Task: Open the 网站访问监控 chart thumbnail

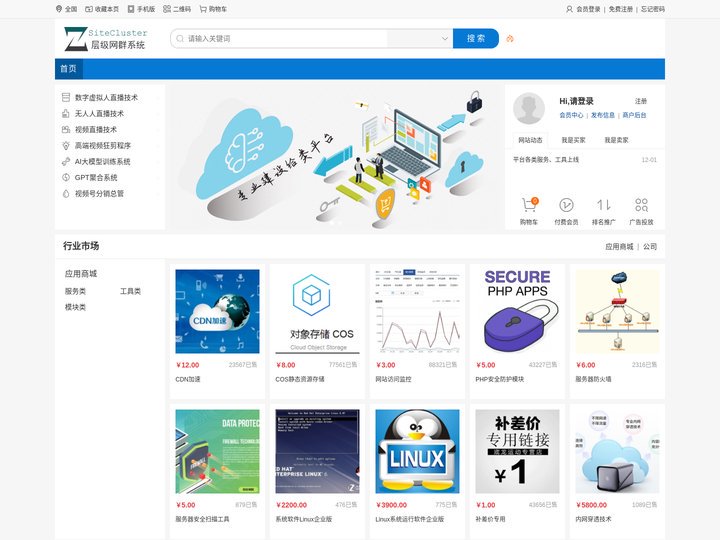Action: click(417, 311)
